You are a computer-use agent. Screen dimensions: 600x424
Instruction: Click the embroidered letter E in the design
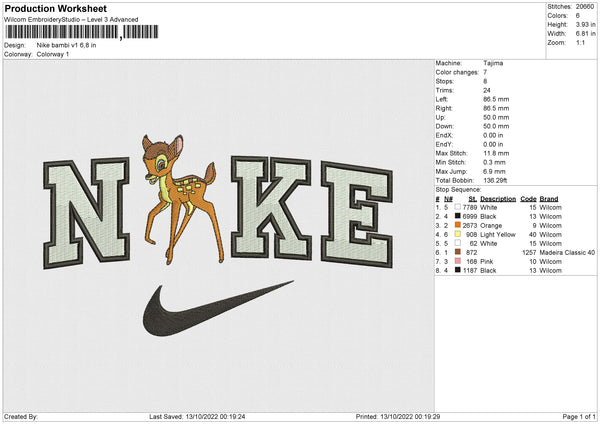pos(357,215)
